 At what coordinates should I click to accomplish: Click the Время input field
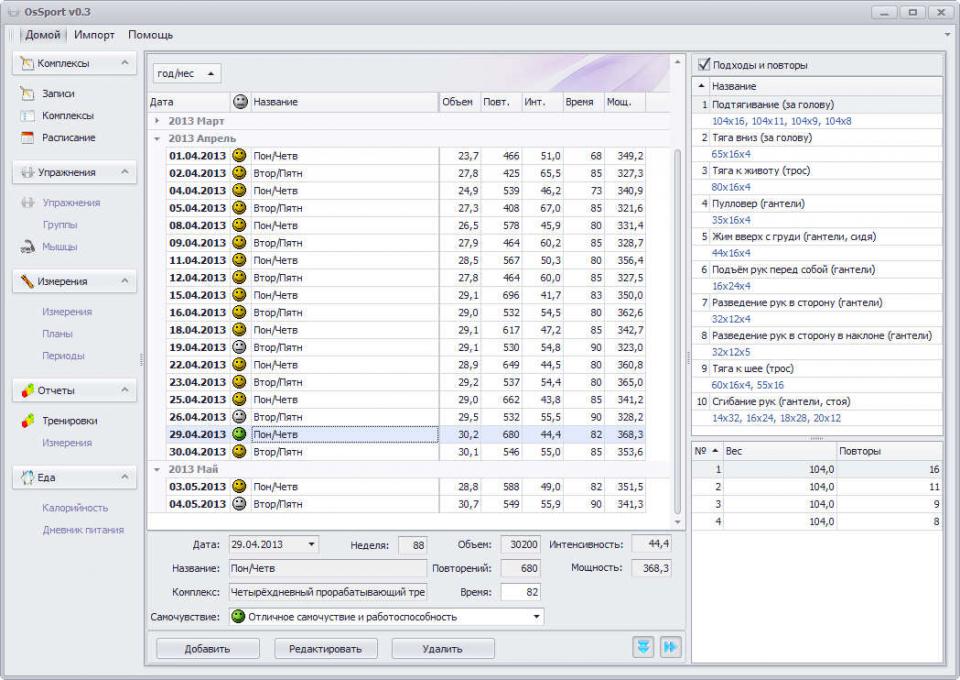(x=520, y=592)
